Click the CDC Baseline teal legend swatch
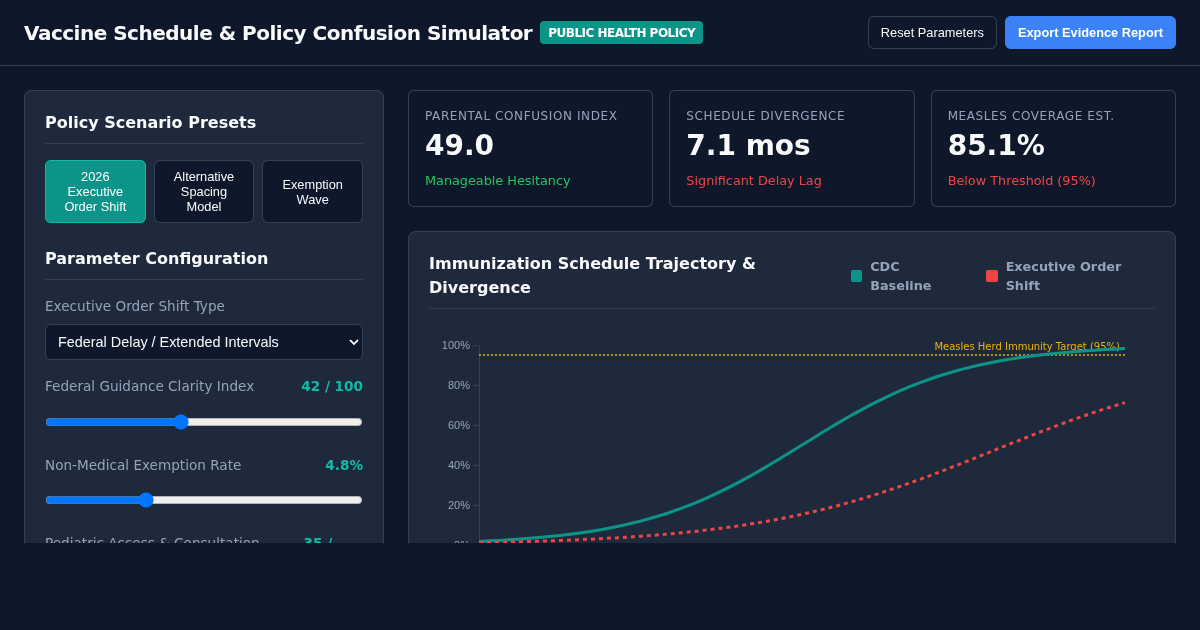 (856, 276)
